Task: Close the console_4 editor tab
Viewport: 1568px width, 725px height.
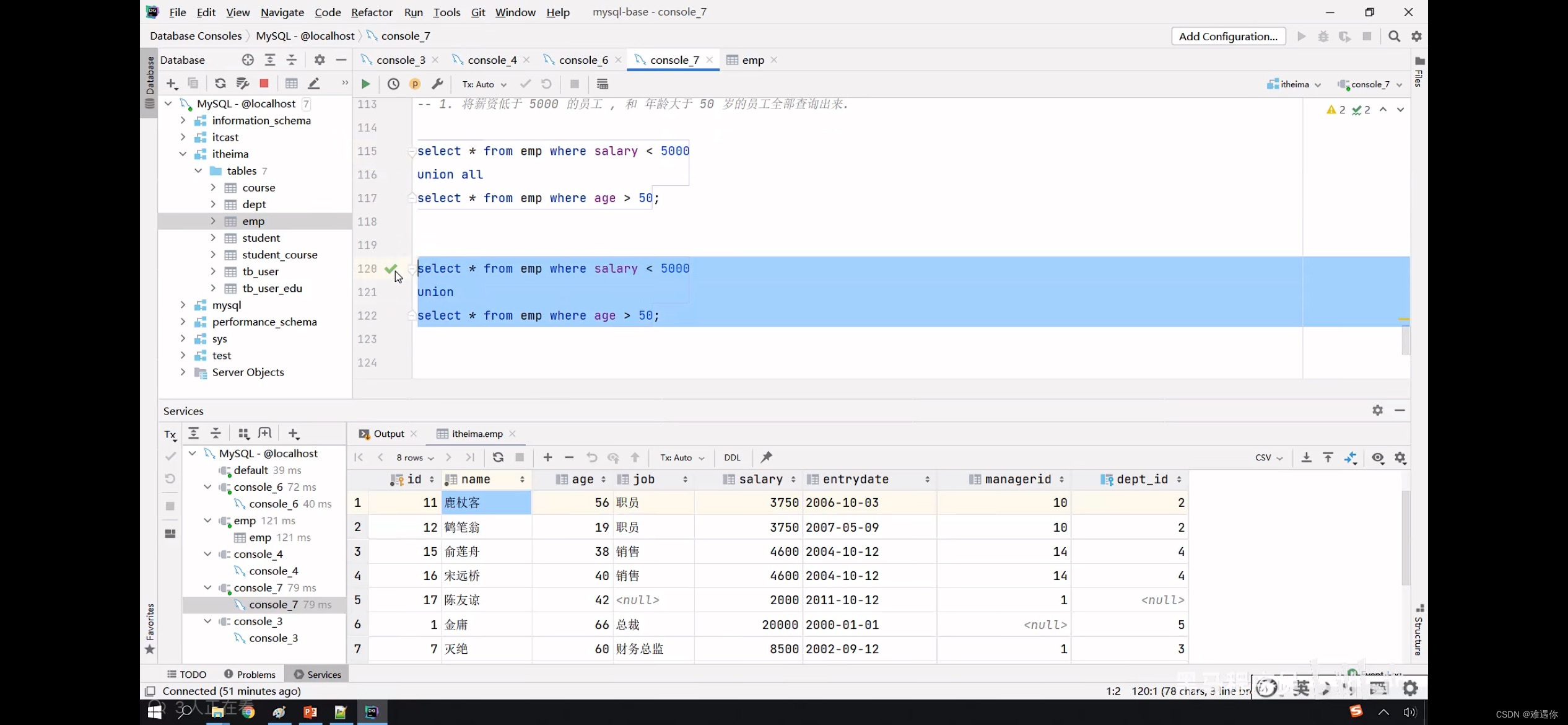Action: (x=526, y=59)
